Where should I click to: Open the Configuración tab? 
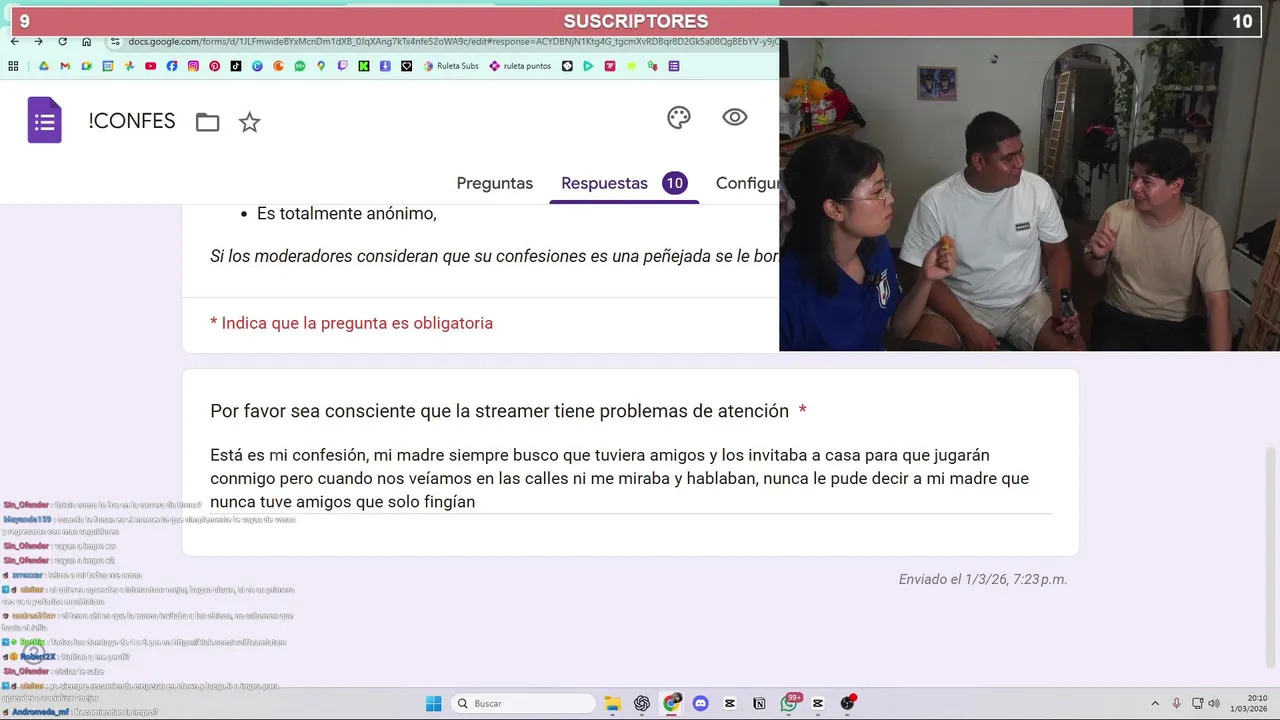point(747,183)
